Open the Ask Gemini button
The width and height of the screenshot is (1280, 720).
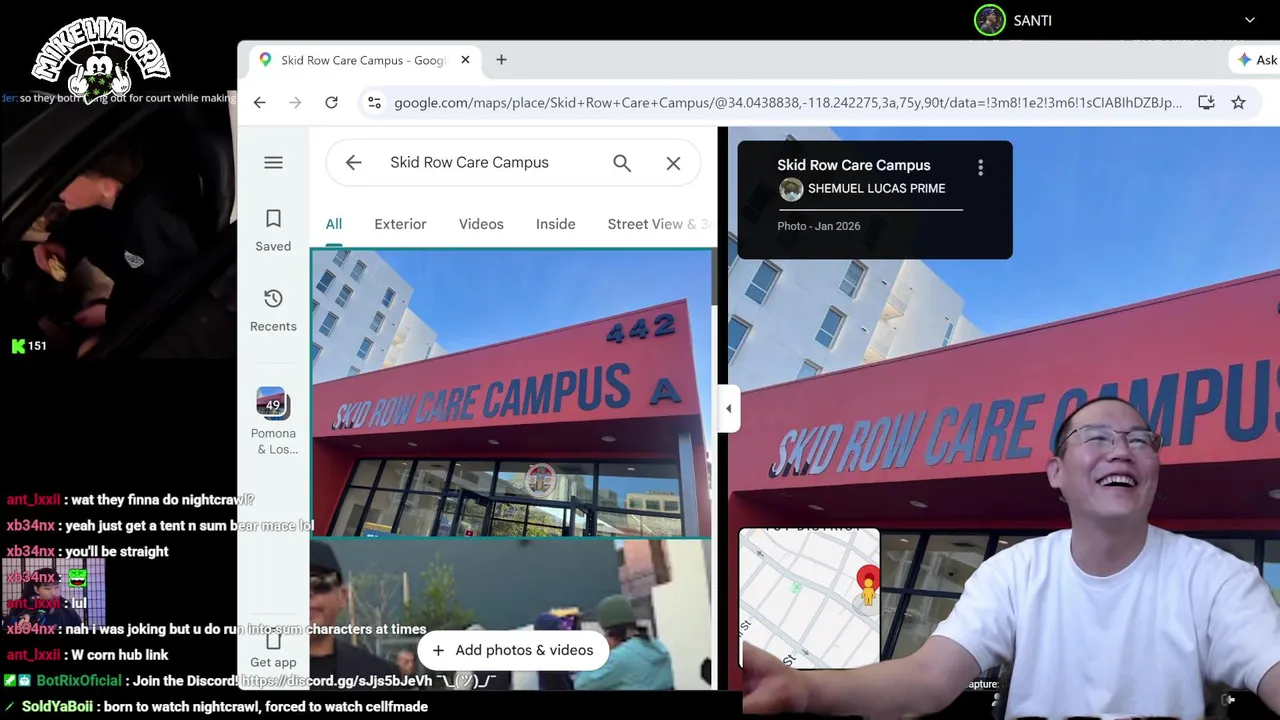click(x=1257, y=60)
